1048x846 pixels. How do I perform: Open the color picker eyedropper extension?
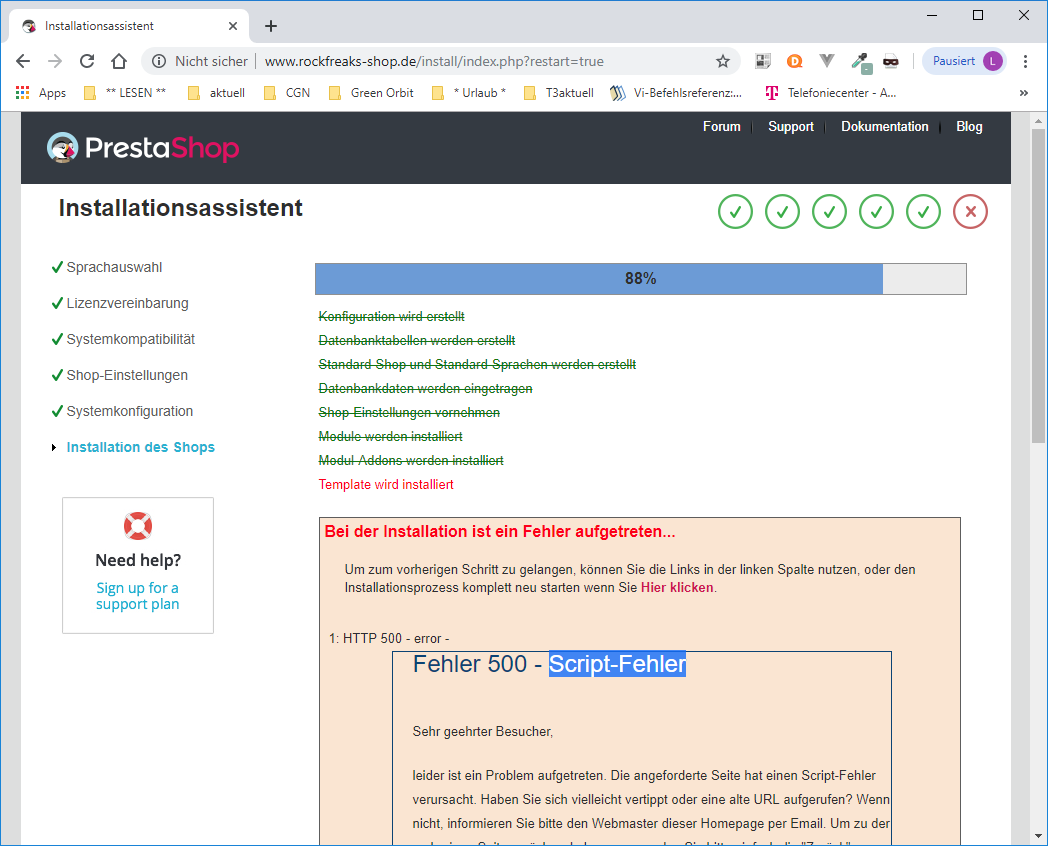[860, 62]
